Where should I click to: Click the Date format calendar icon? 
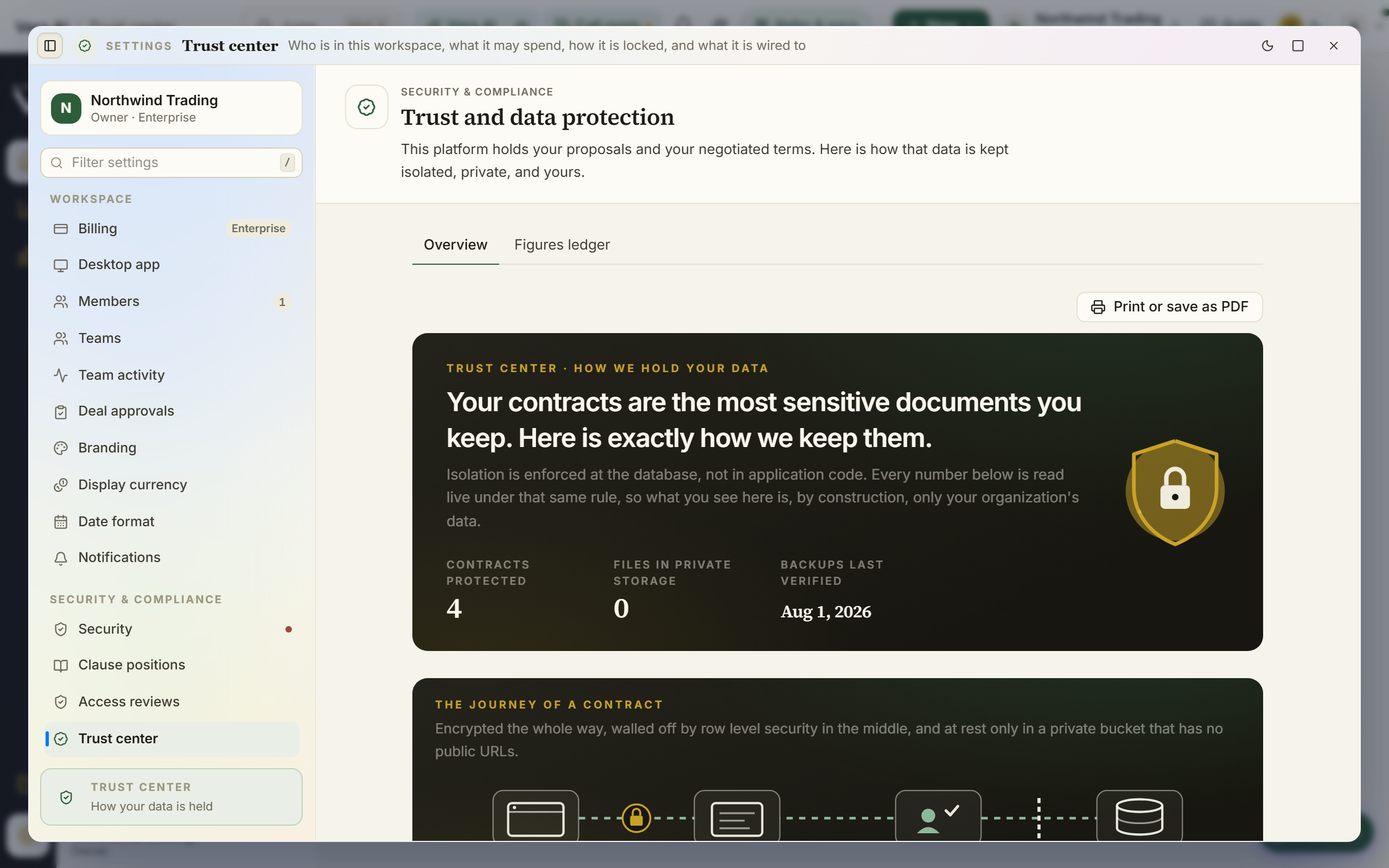(x=61, y=522)
